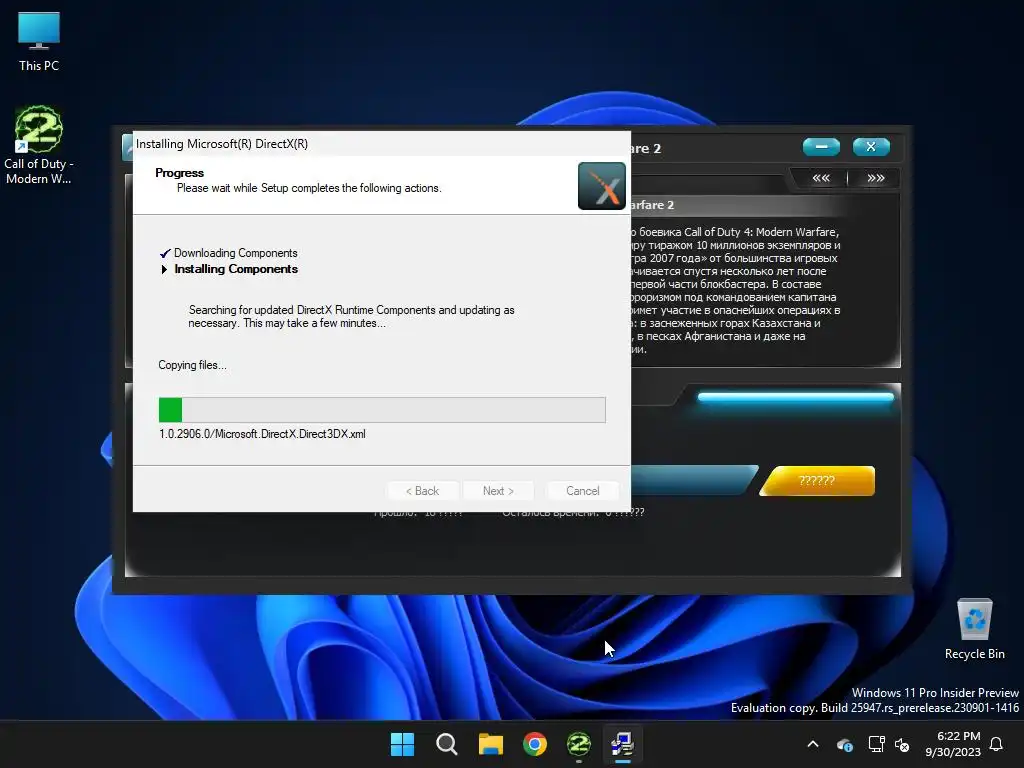Click the green DirectX copy progress bar
Image resolution: width=1024 pixels, height=768 pixels.
pyautogui.click(x=382, y=409)
